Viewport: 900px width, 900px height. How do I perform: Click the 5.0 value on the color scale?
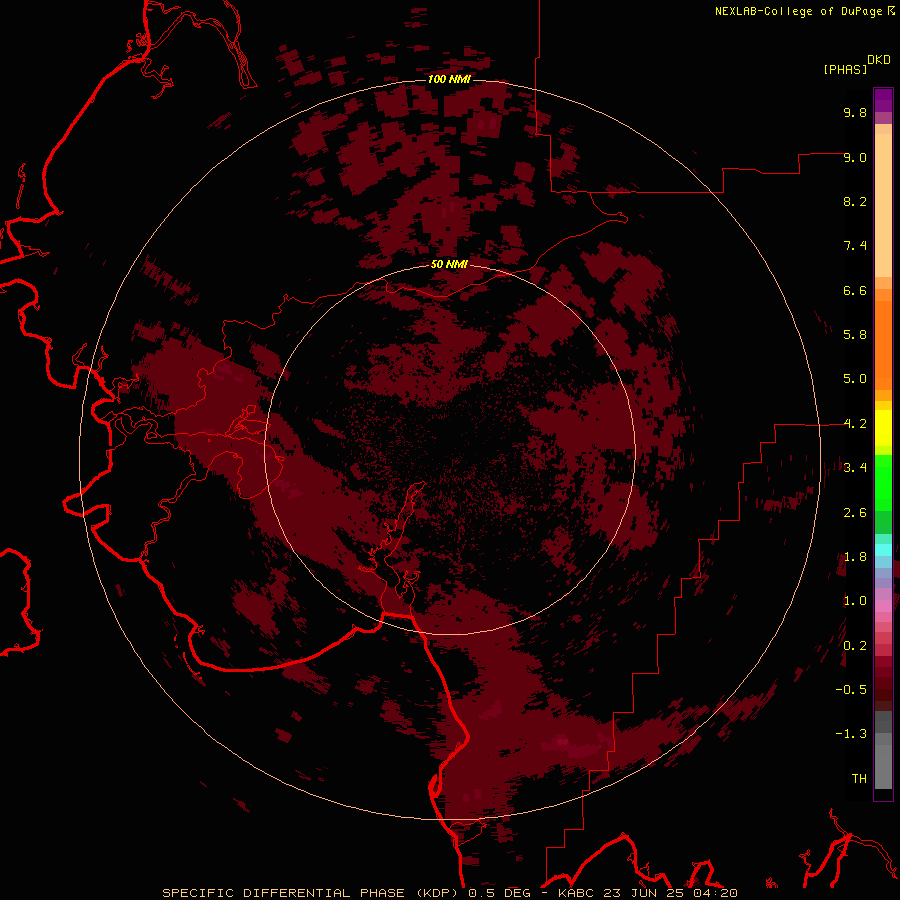pyautogui.click(x=855, y=379)
